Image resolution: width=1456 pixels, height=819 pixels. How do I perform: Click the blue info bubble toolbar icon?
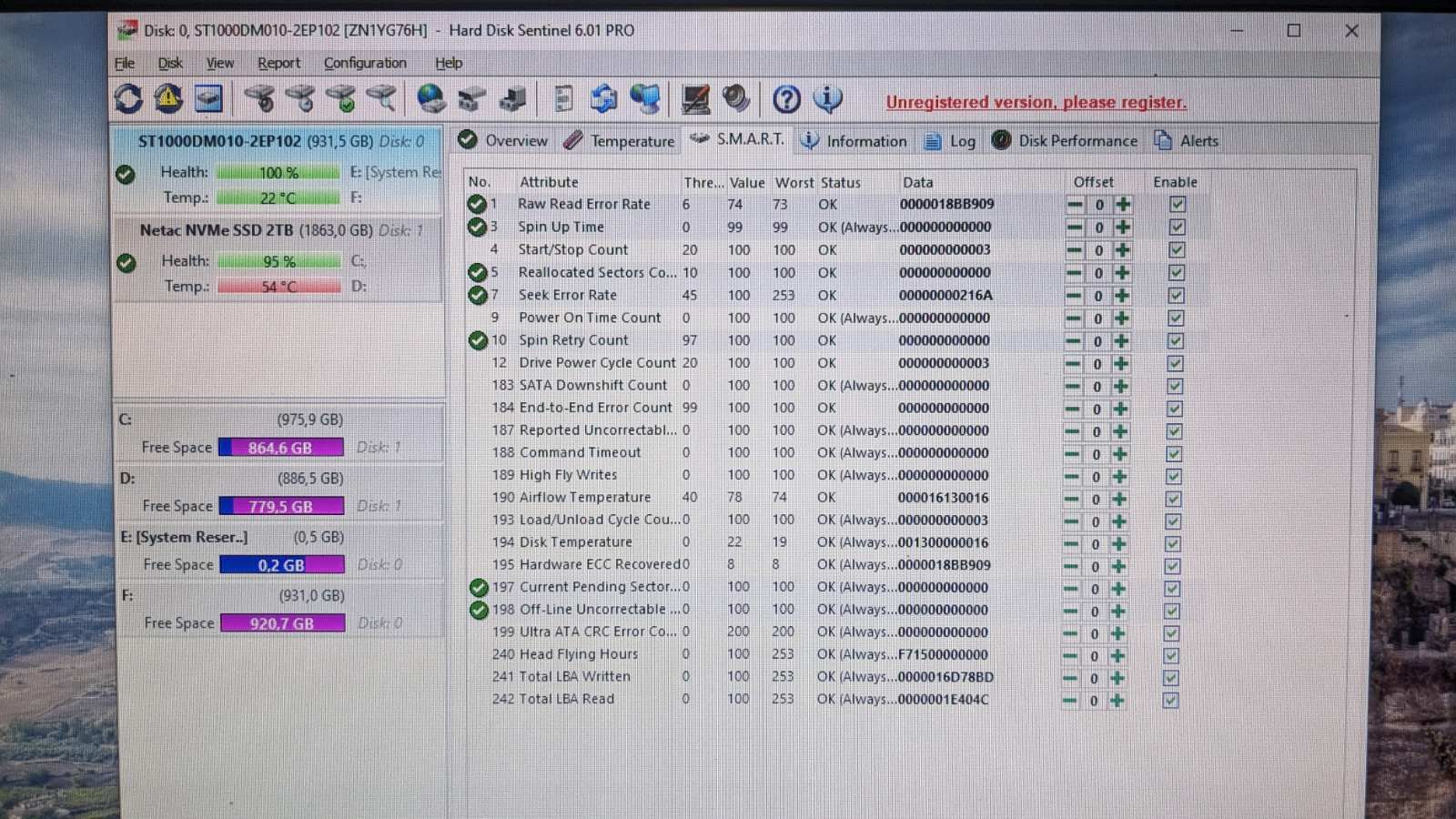827,98
